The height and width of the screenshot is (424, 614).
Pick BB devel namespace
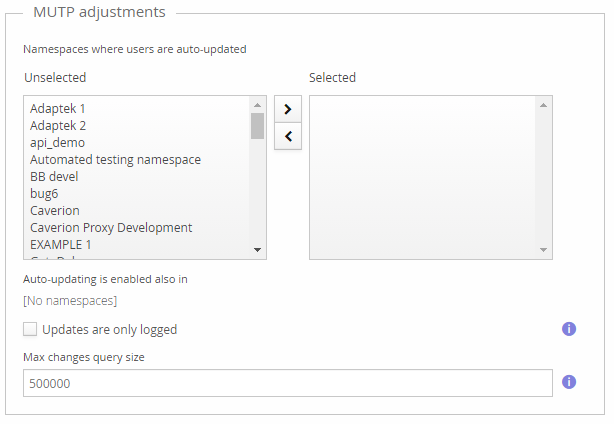pos(54,176)
